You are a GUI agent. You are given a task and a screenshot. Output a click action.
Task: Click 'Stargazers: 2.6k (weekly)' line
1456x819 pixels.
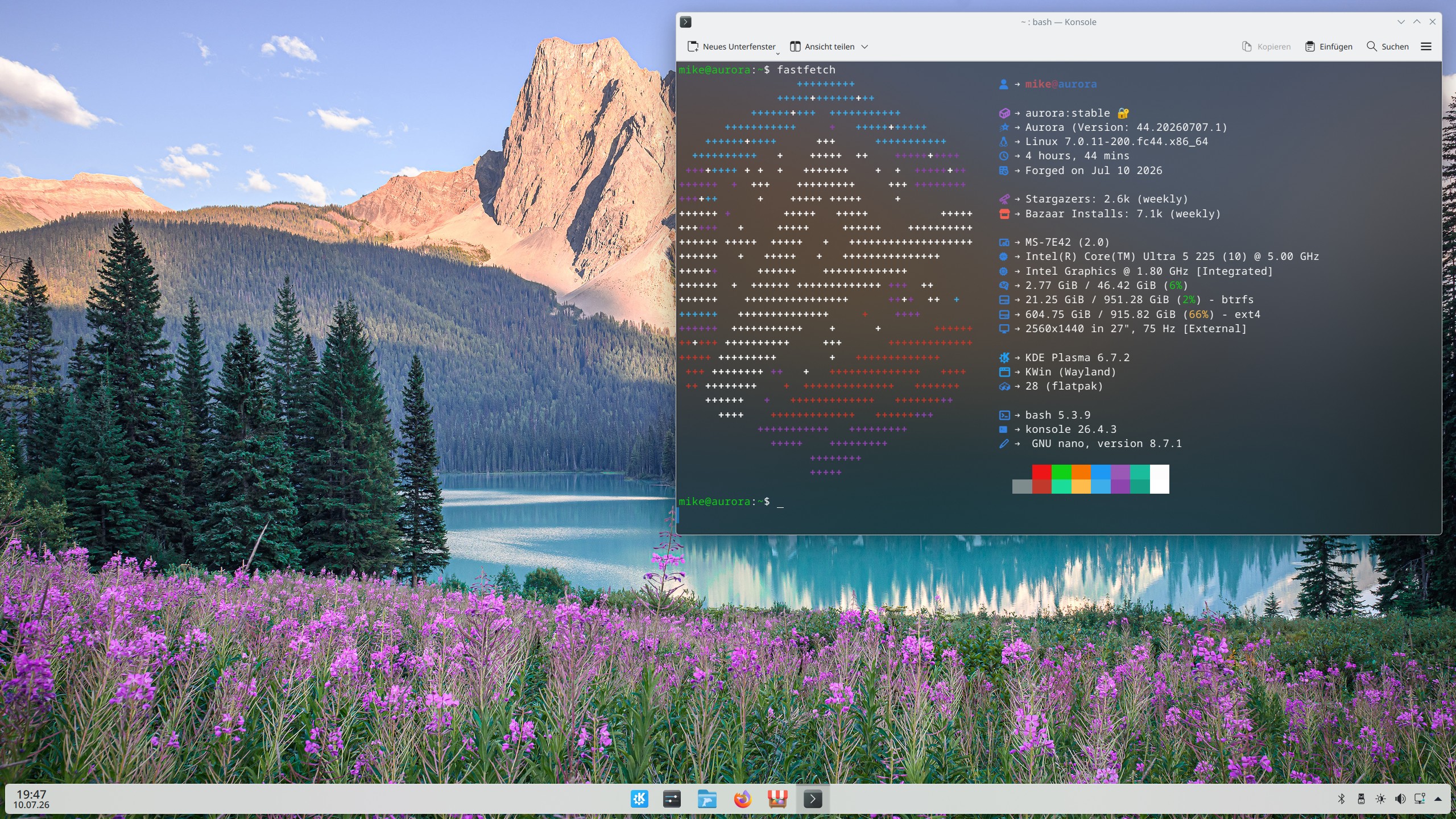point(1107,199)
